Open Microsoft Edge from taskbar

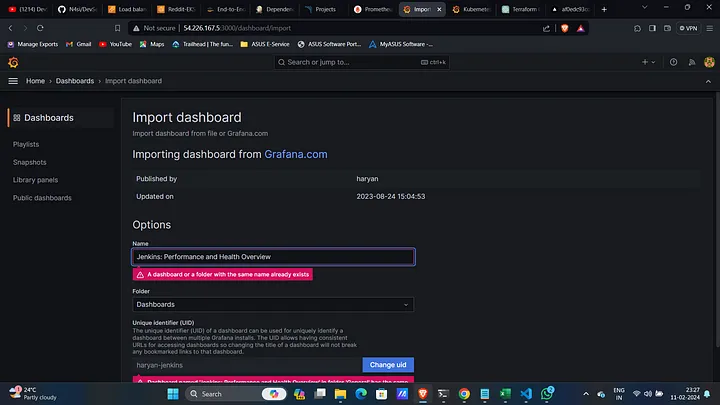pyautogui.click(x=361, y=394)
